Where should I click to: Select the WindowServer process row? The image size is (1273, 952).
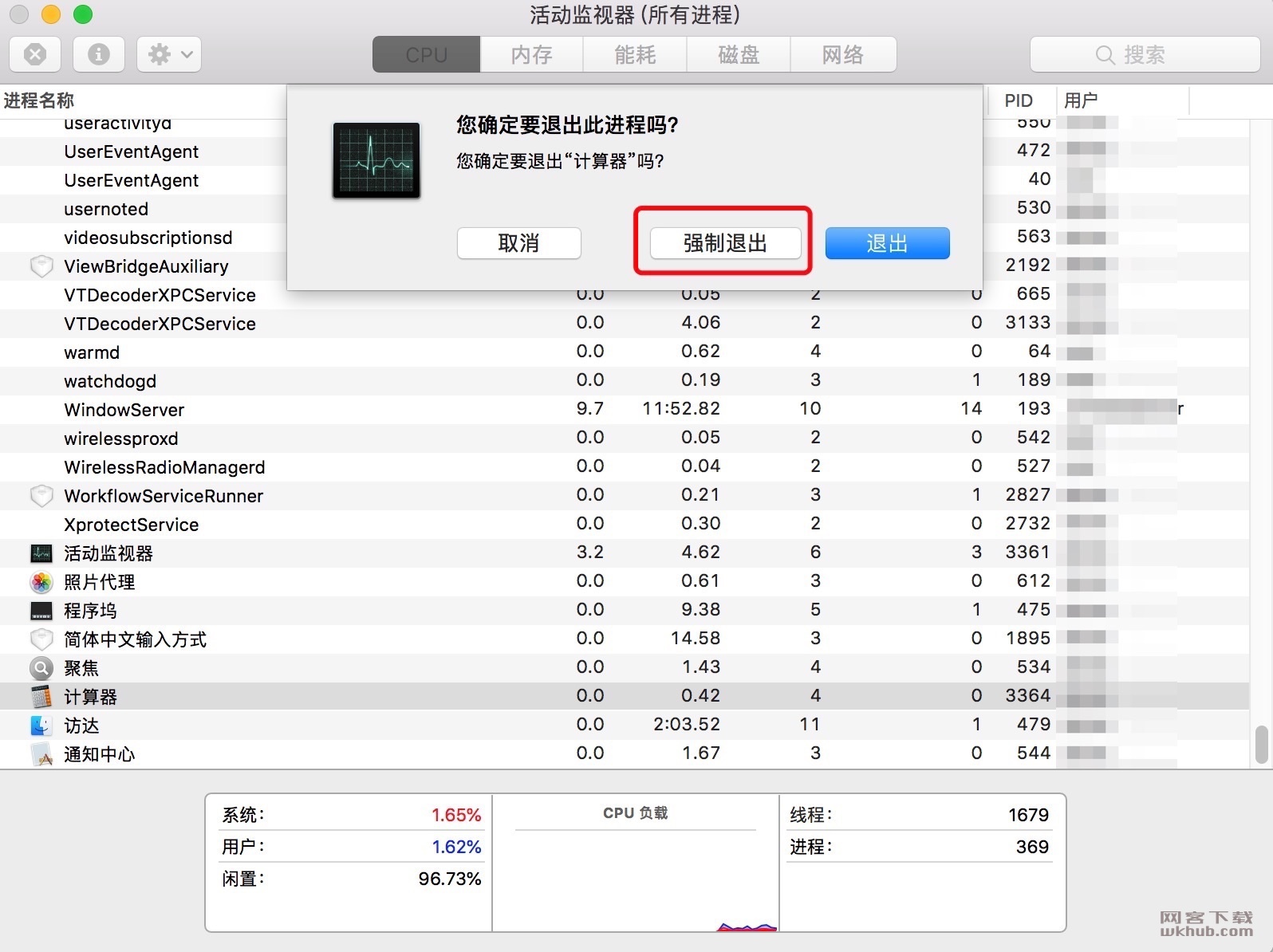tap(625, 410)
